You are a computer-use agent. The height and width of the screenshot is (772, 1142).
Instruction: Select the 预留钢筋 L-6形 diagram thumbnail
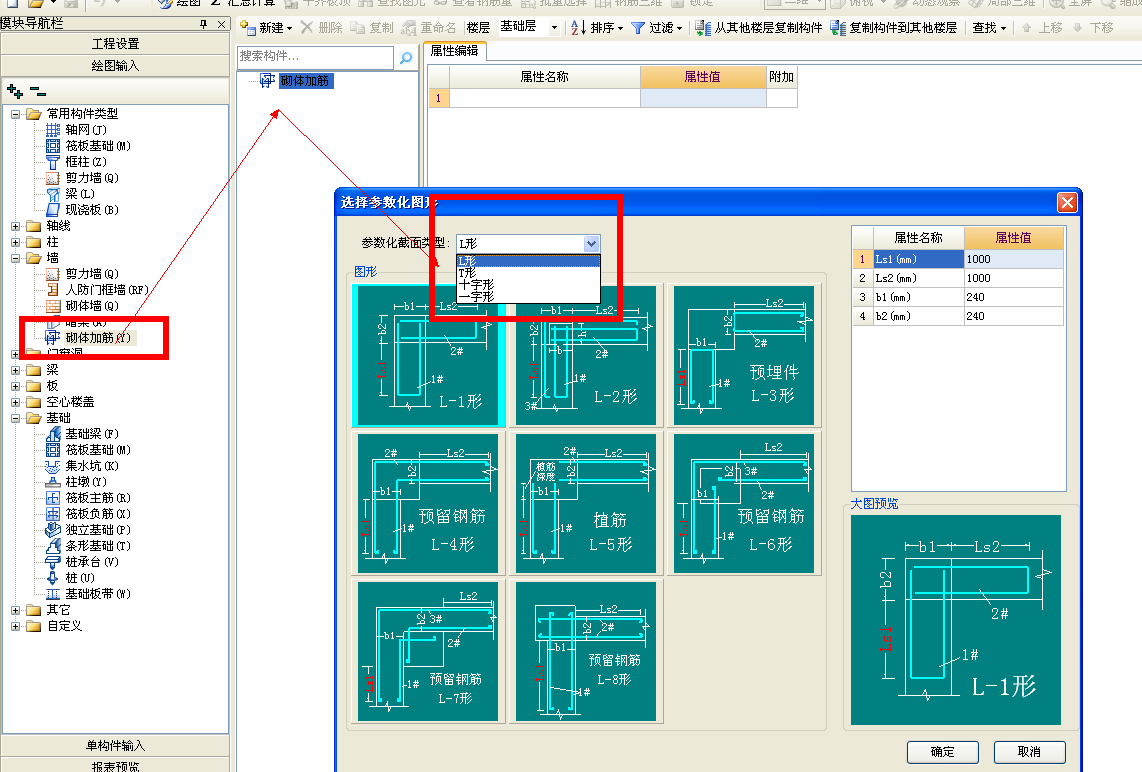pyautogui.click(x=744, y=503)
